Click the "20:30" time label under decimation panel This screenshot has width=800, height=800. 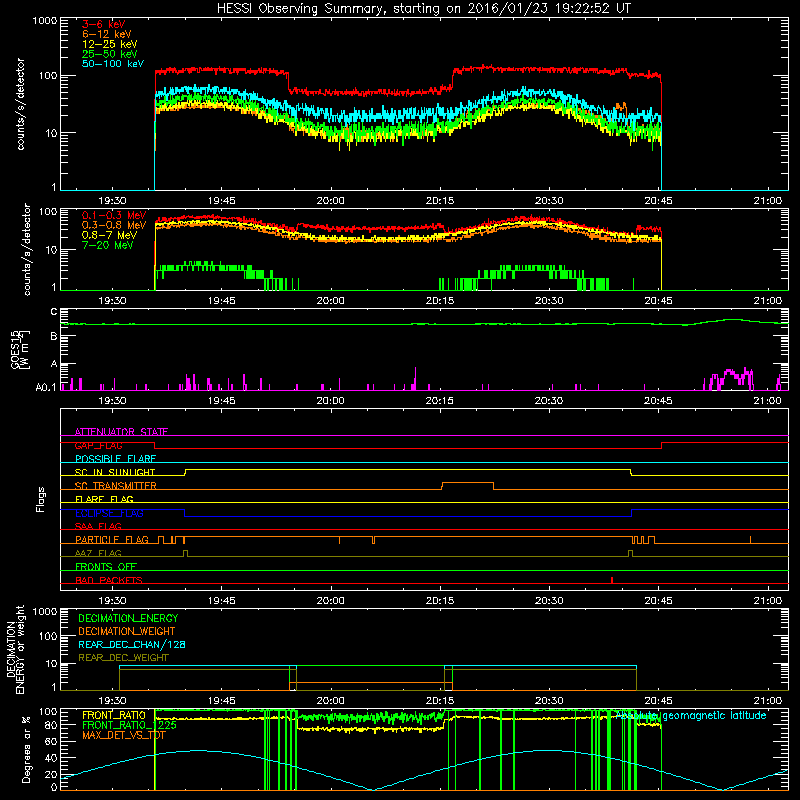549,701
